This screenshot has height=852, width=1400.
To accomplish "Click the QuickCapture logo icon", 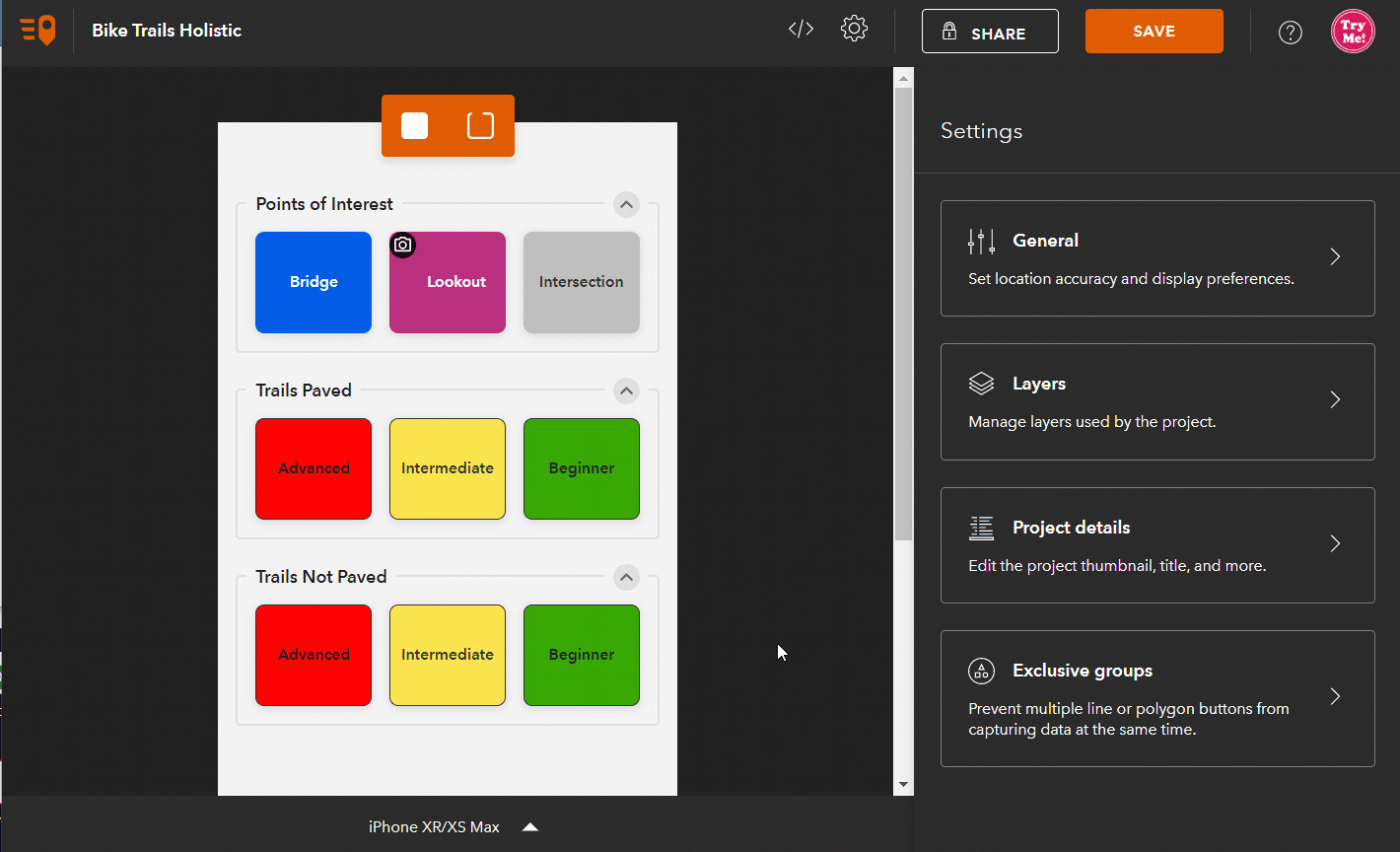I will 38,31.
